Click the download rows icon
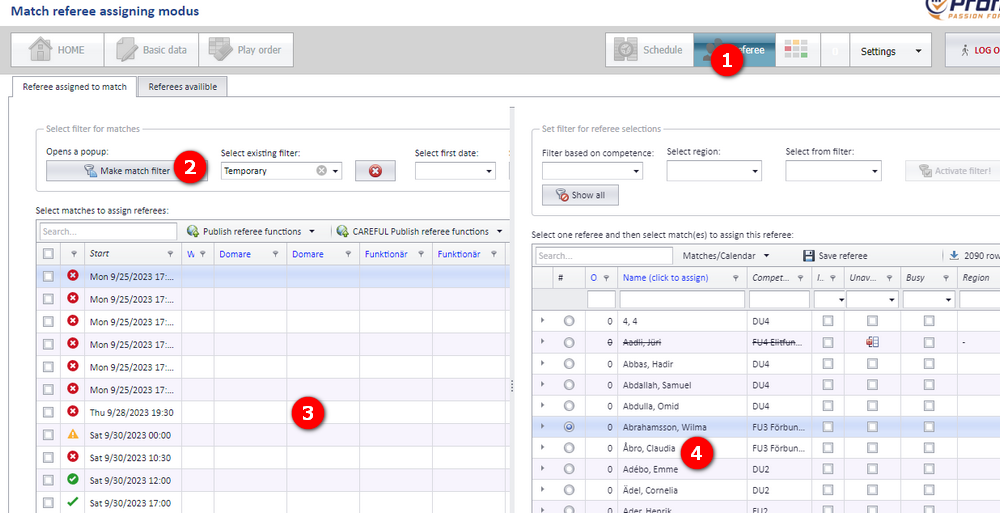 pos(954,255)
